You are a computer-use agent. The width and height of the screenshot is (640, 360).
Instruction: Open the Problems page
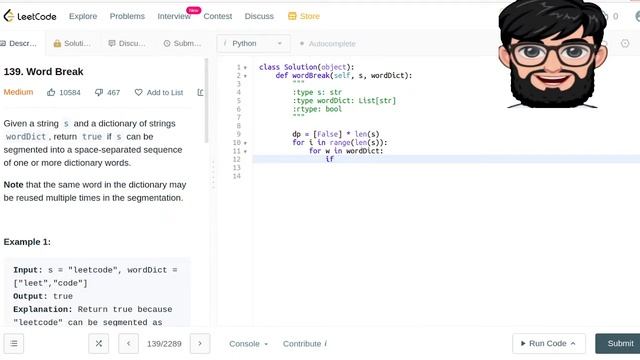pos(127,16)
